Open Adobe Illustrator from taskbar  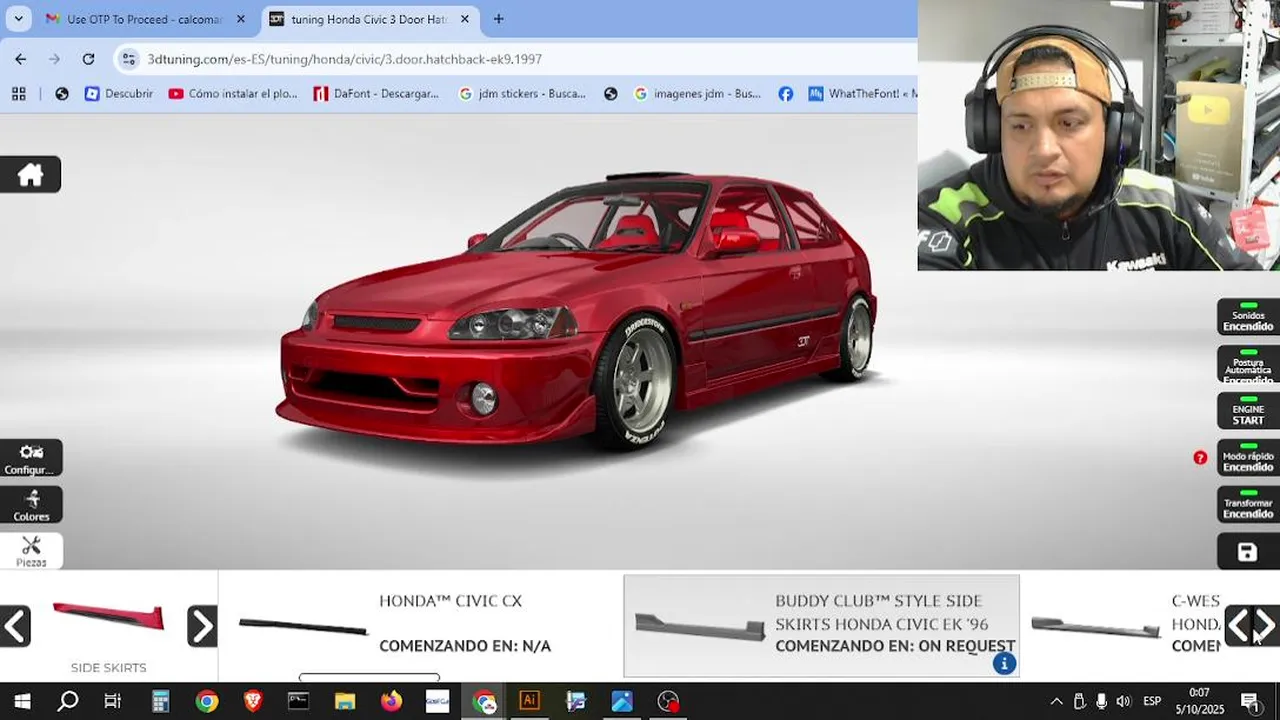pos(529,701)
